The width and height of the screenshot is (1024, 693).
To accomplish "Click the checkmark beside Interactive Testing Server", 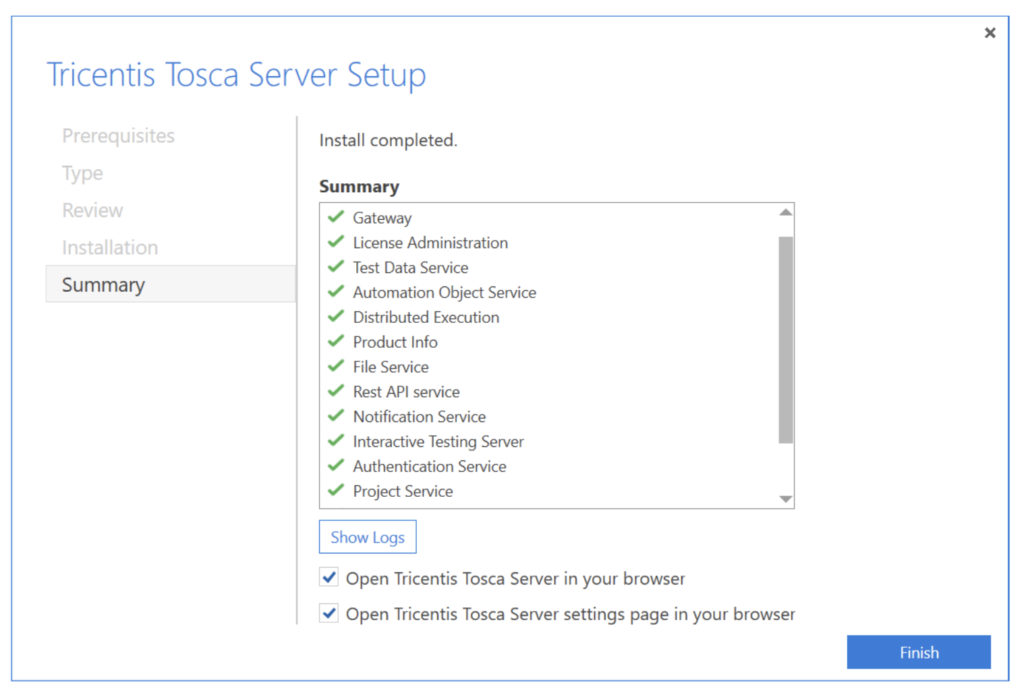I will pyautogui.click(x=336, y=440).
